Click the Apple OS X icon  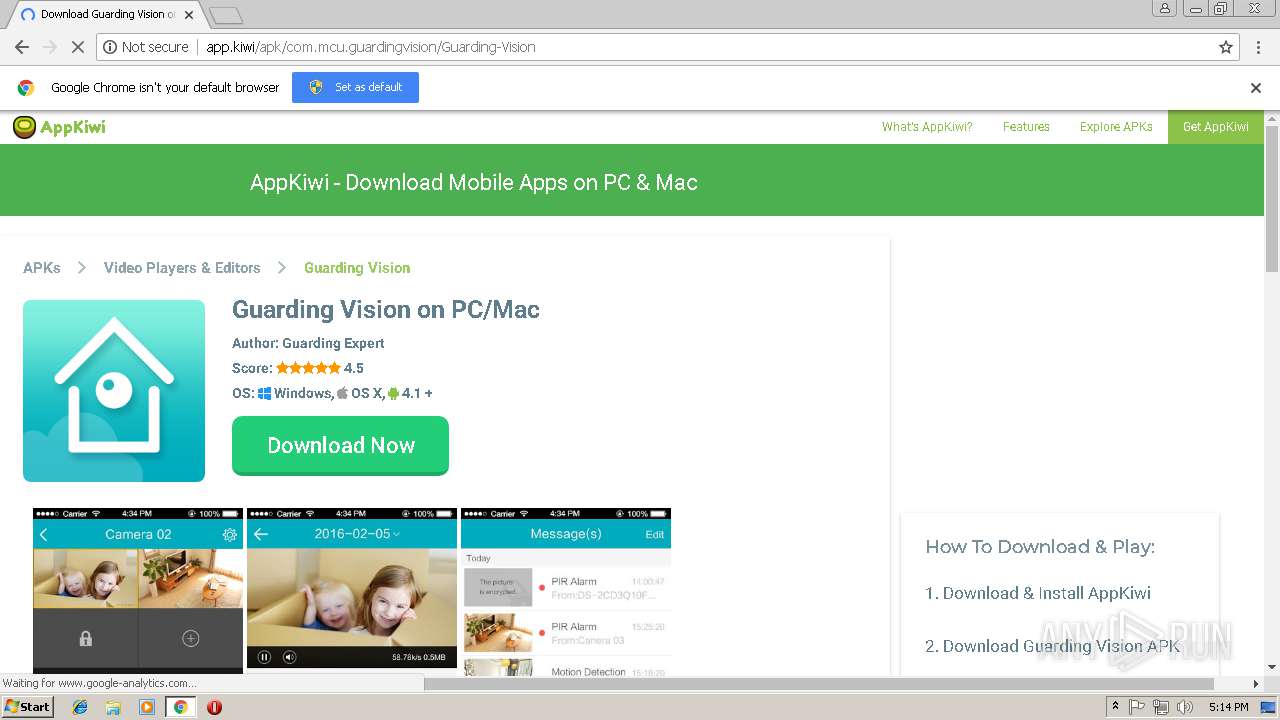[x=342, y=393]
